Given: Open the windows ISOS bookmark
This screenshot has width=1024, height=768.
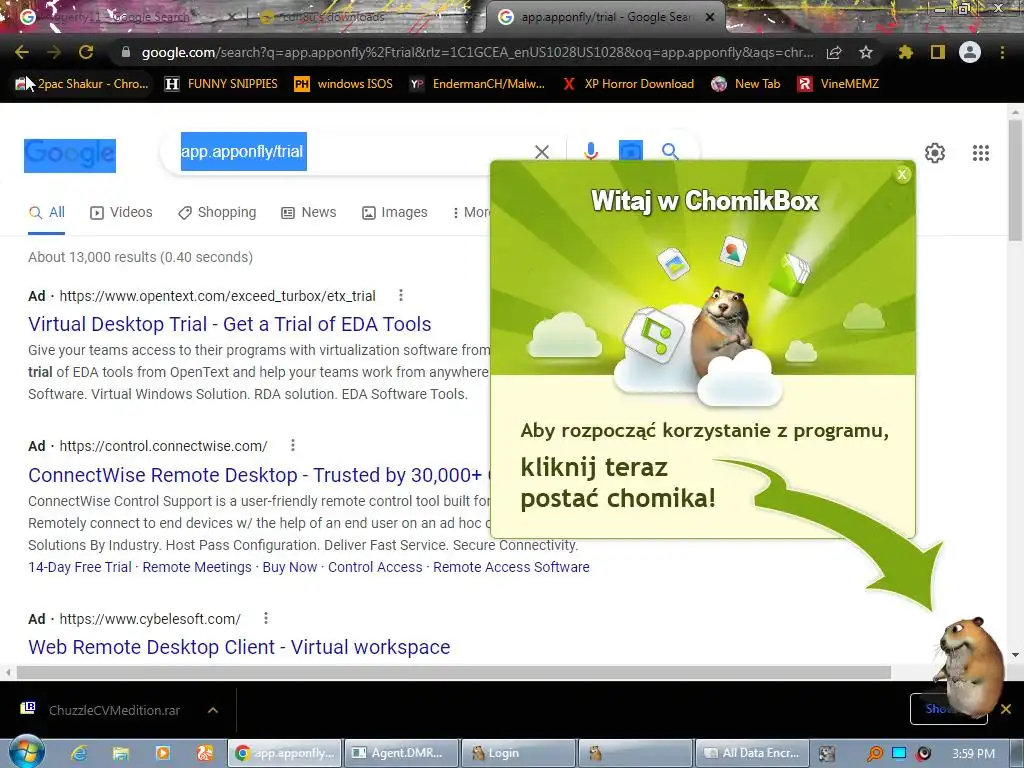Looking at the screenshot, I should [344, 84].
